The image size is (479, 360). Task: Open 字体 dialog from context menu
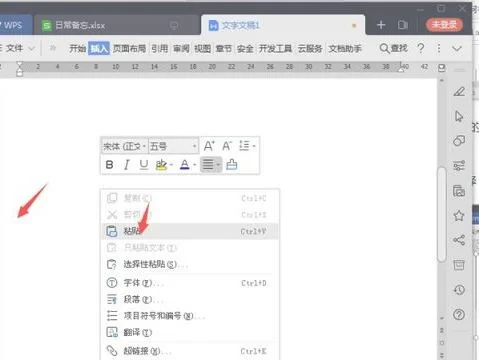(190, 283)
